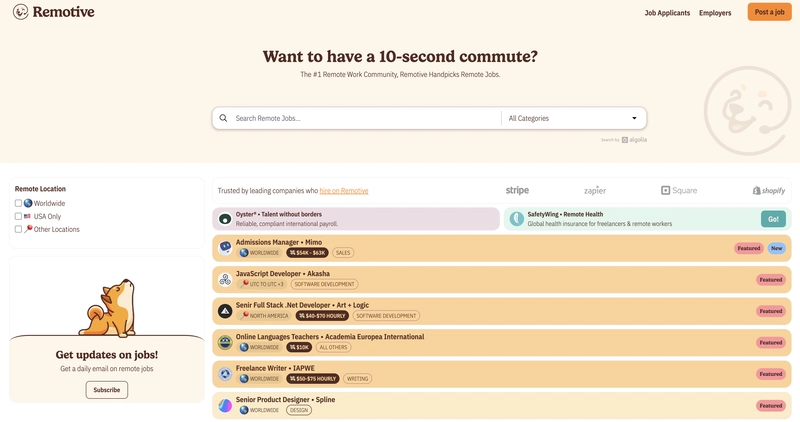Click the Oyster logo icon
Viewport: 800px width, 422px height.
coord(225,219)
